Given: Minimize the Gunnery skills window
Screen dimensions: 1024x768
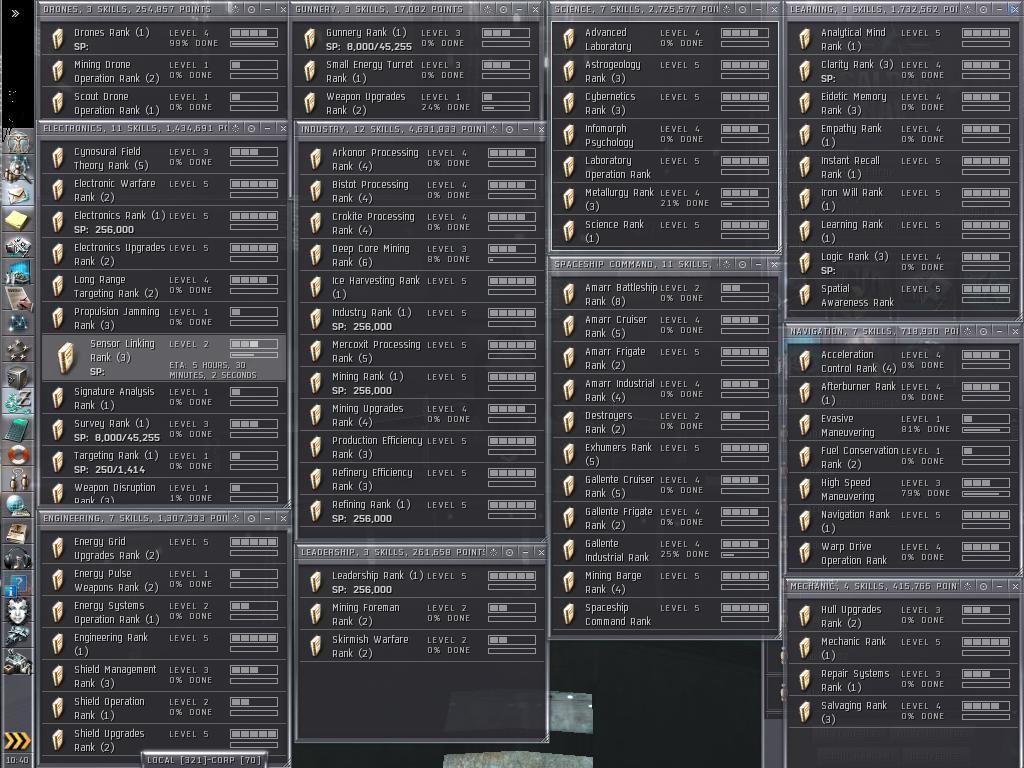Looking at the screenshot, I should pos(519,9).
